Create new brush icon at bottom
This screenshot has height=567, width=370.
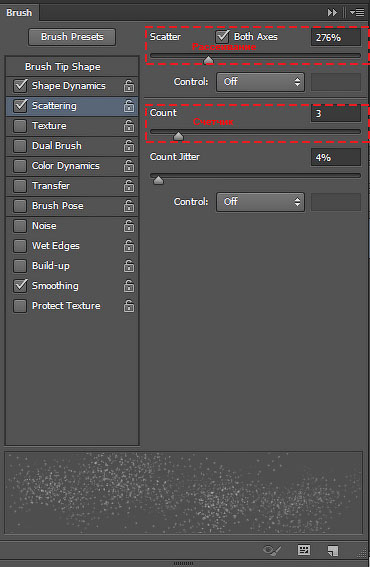tap(333, 550)
